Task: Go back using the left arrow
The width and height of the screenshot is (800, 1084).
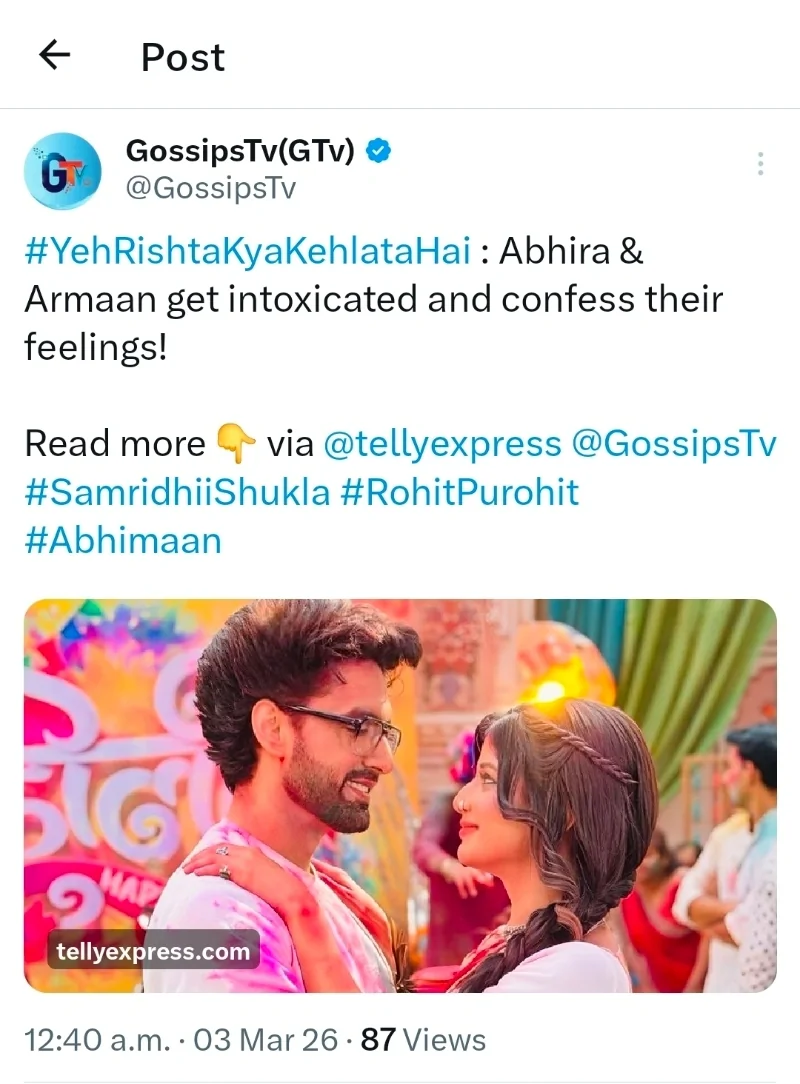Action: (55, 55)
